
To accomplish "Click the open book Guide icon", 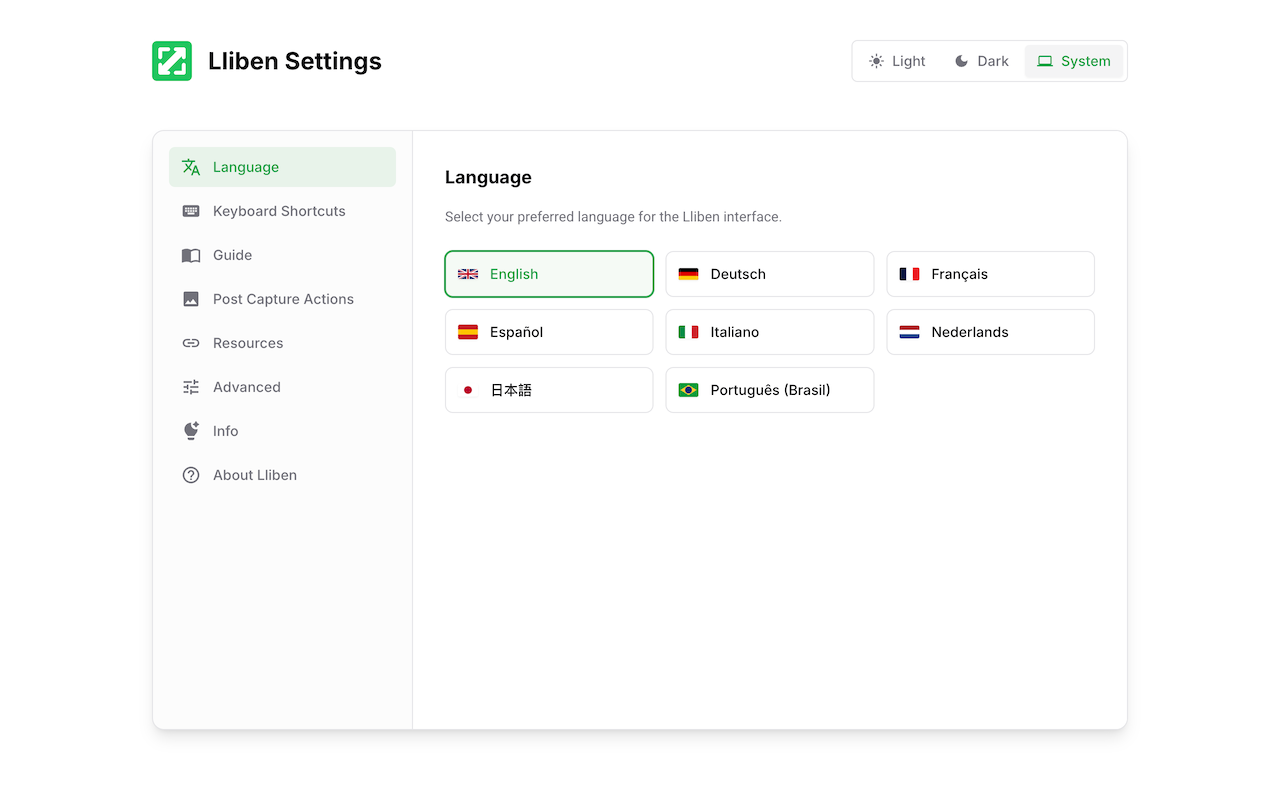I will coord(191,255).
